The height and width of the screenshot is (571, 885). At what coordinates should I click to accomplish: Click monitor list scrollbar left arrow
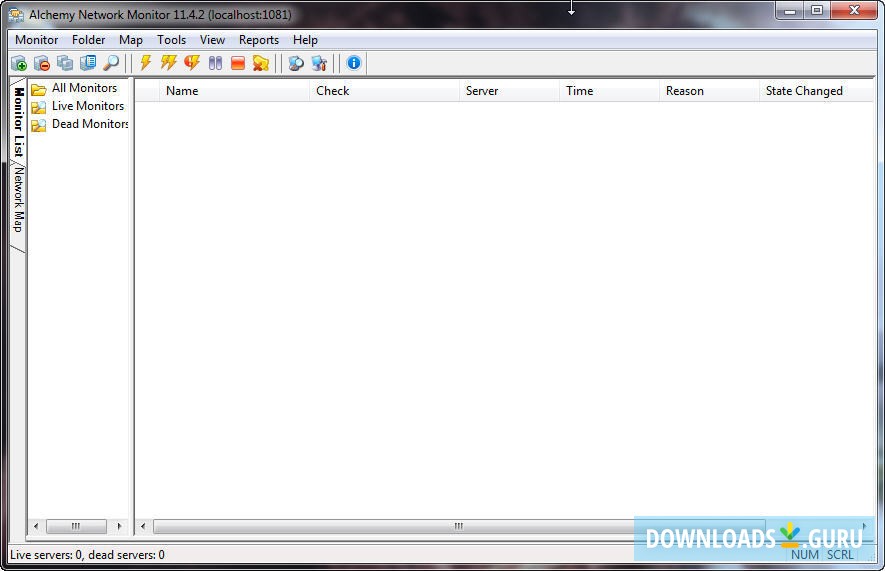[143, 526]
